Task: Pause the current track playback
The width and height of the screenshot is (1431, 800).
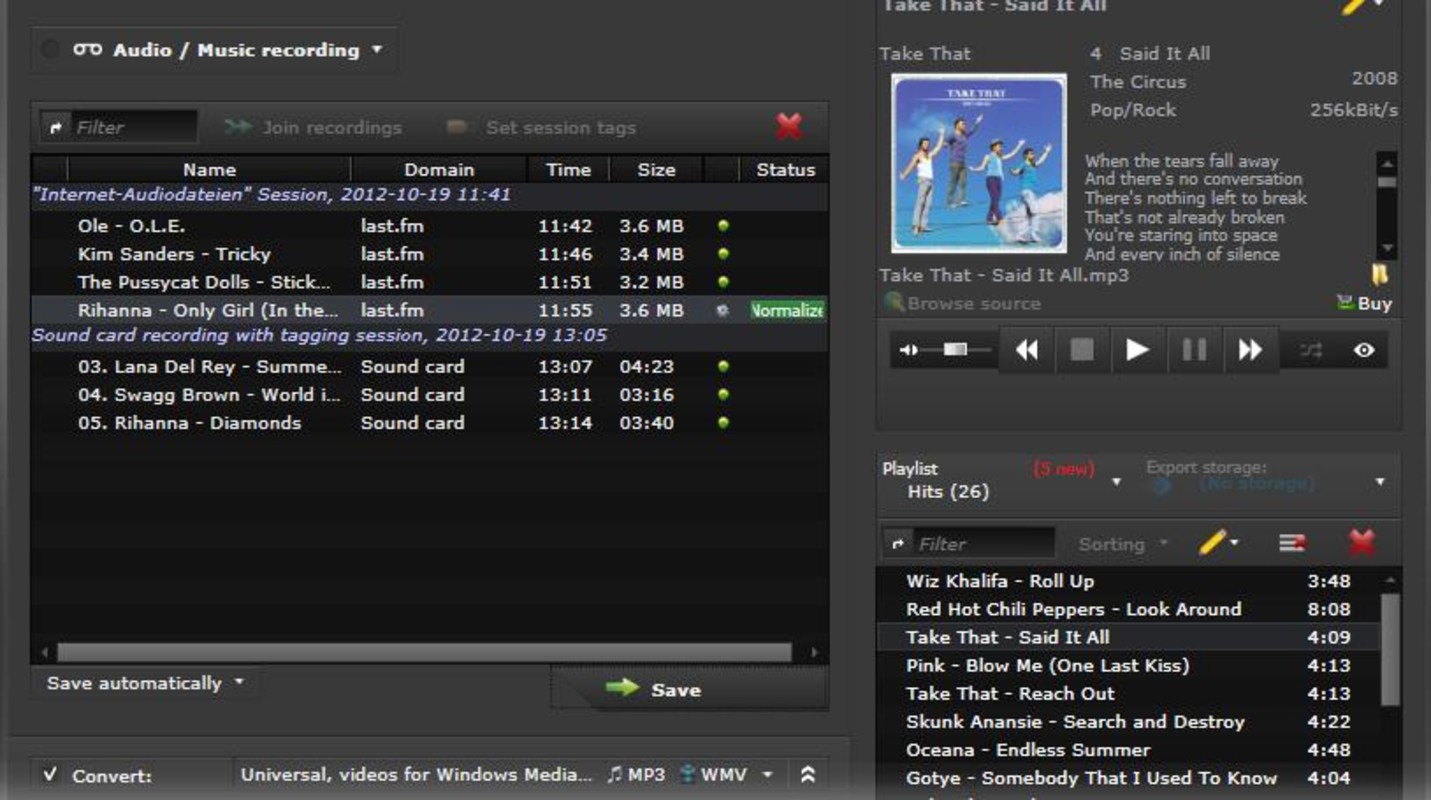Action: point(1194,350)
